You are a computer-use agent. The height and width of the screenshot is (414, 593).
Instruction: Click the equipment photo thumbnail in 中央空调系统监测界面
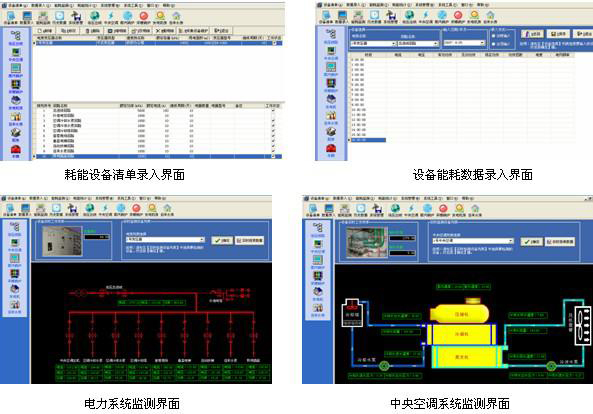(367, 242)
